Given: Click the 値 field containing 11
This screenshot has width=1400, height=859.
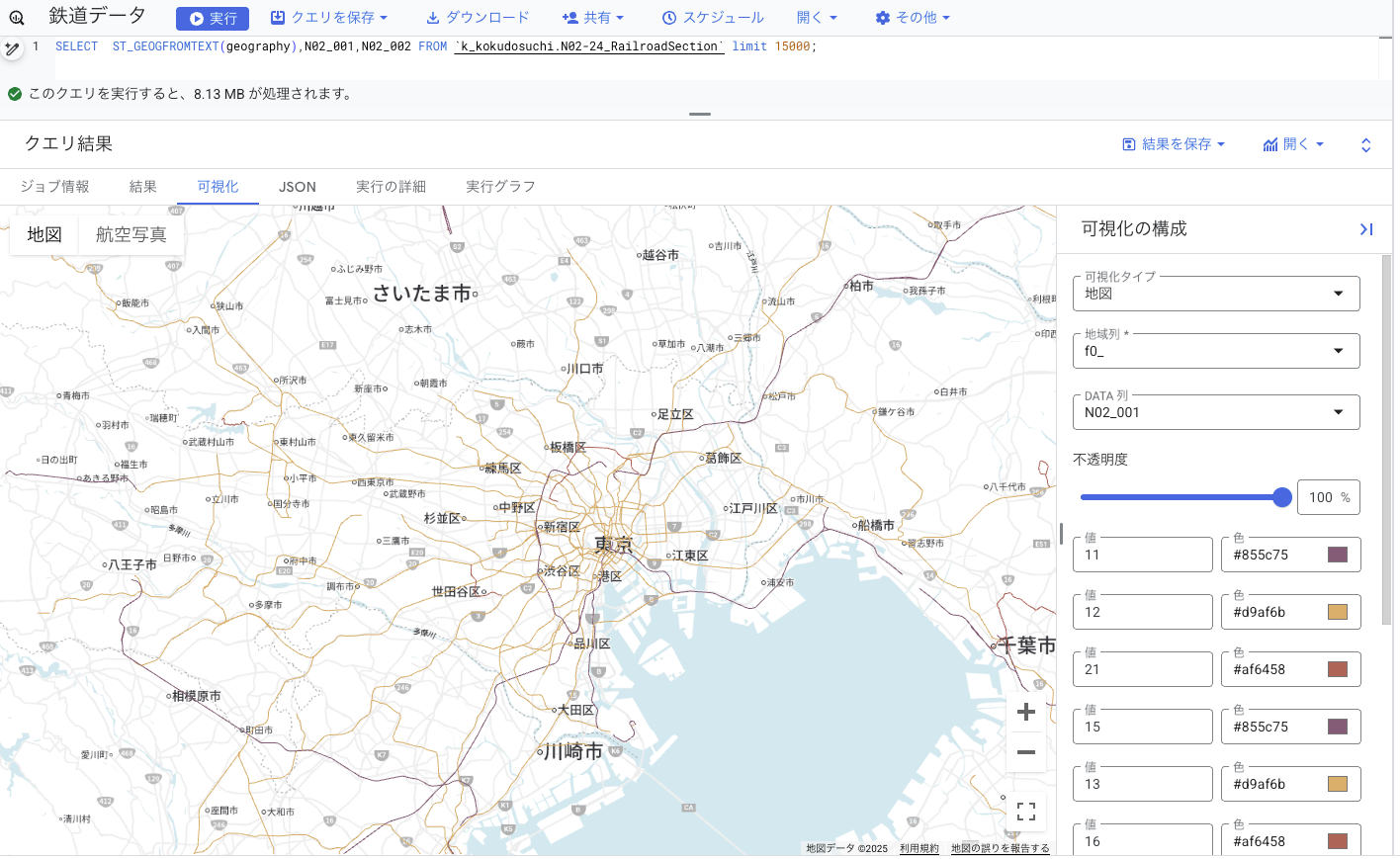Looking at the screenshot, I should pos(1142,555).
